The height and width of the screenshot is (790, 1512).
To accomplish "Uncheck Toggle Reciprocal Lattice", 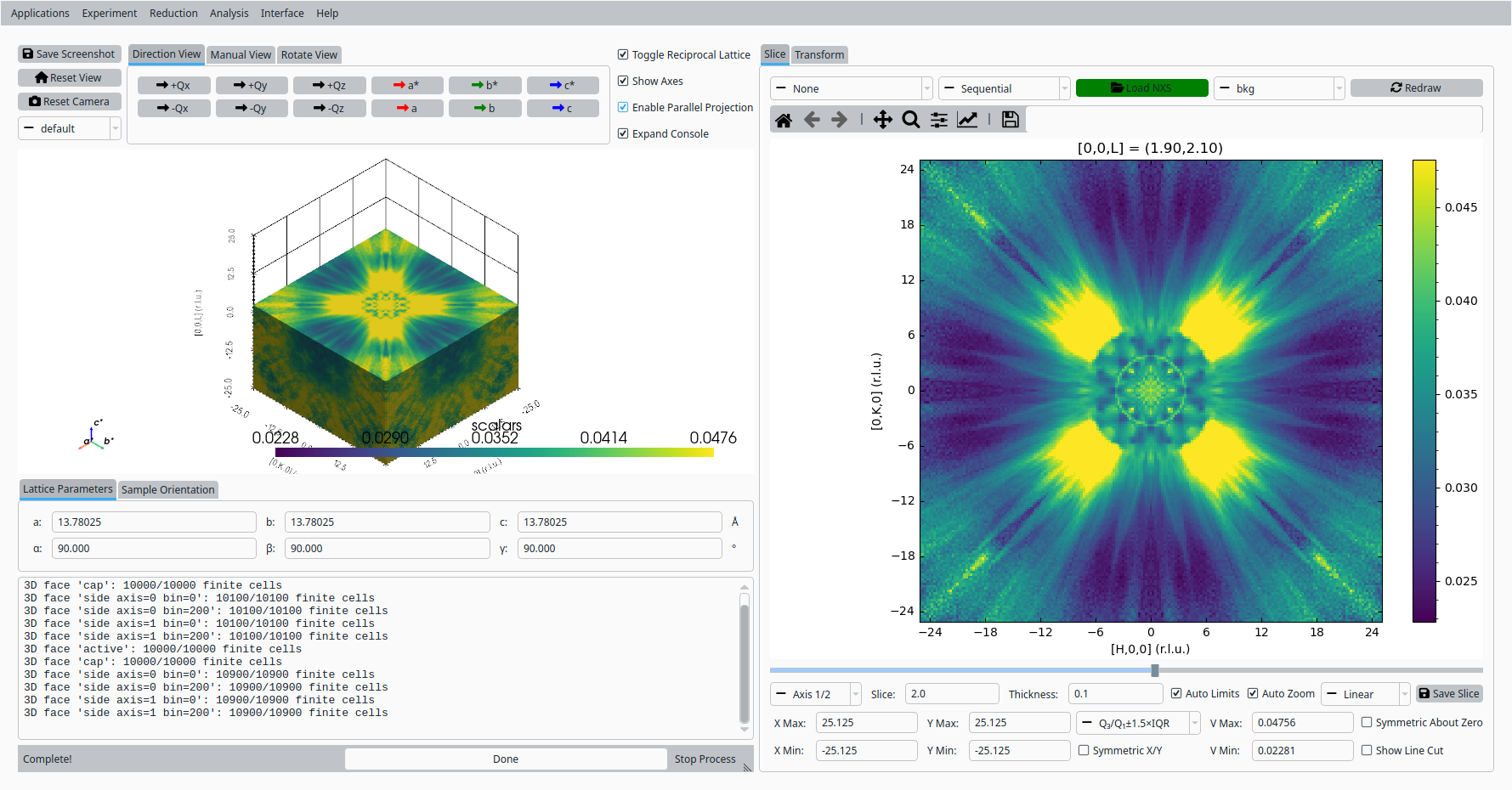I will click(x=623, y=54).
